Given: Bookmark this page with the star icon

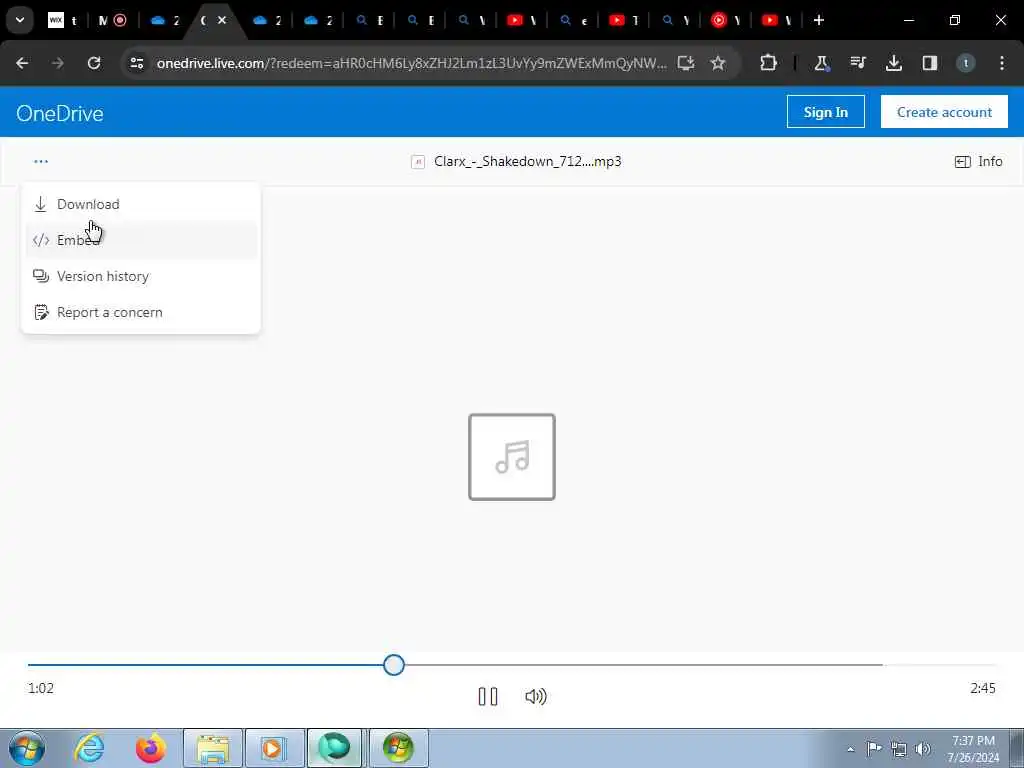Looking at the screenshot, I should pyautogui.click(x=718, y=63).
